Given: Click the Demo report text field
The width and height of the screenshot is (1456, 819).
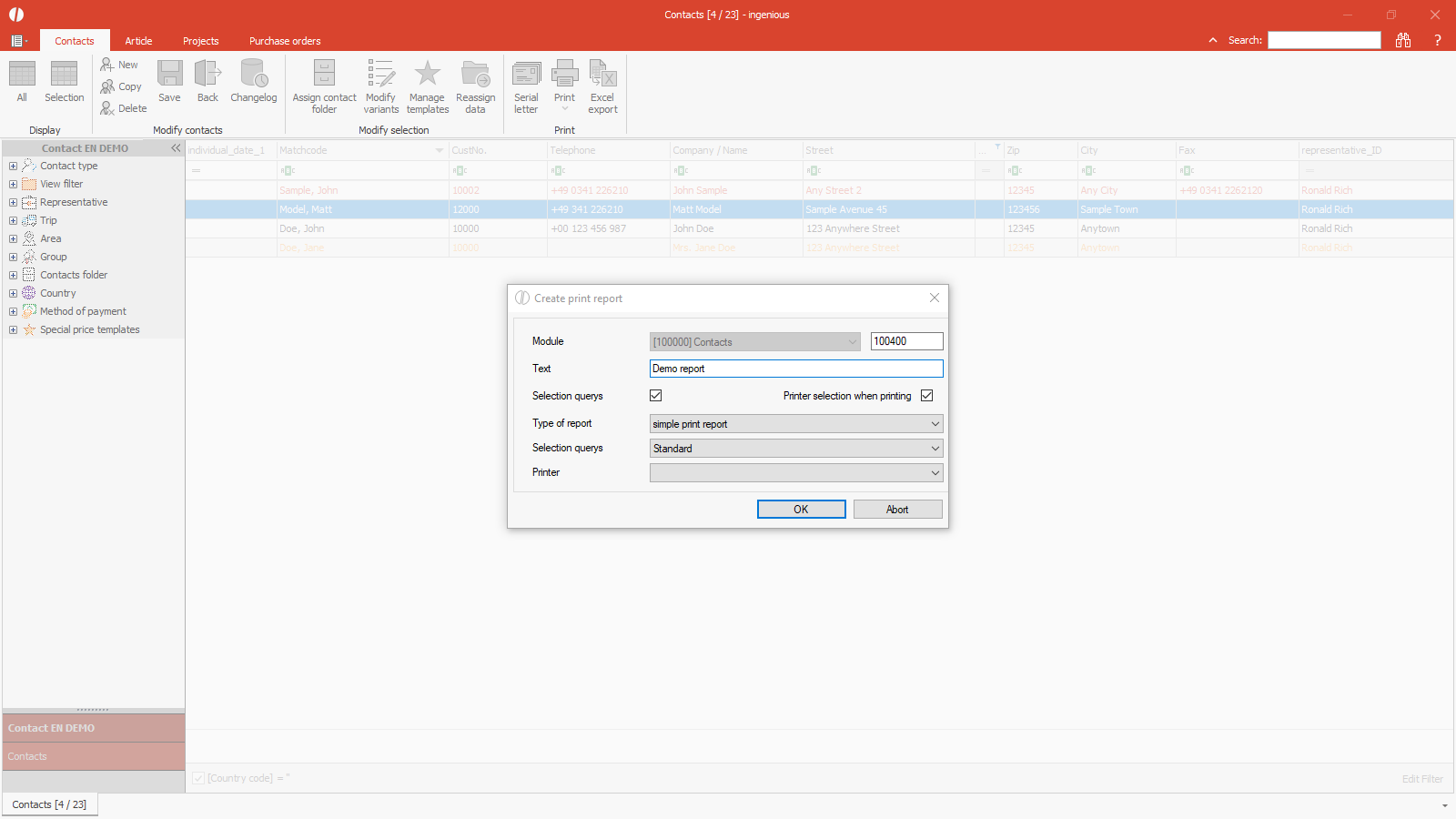Looking at the screenshot, I should click(x=796, y=369).
